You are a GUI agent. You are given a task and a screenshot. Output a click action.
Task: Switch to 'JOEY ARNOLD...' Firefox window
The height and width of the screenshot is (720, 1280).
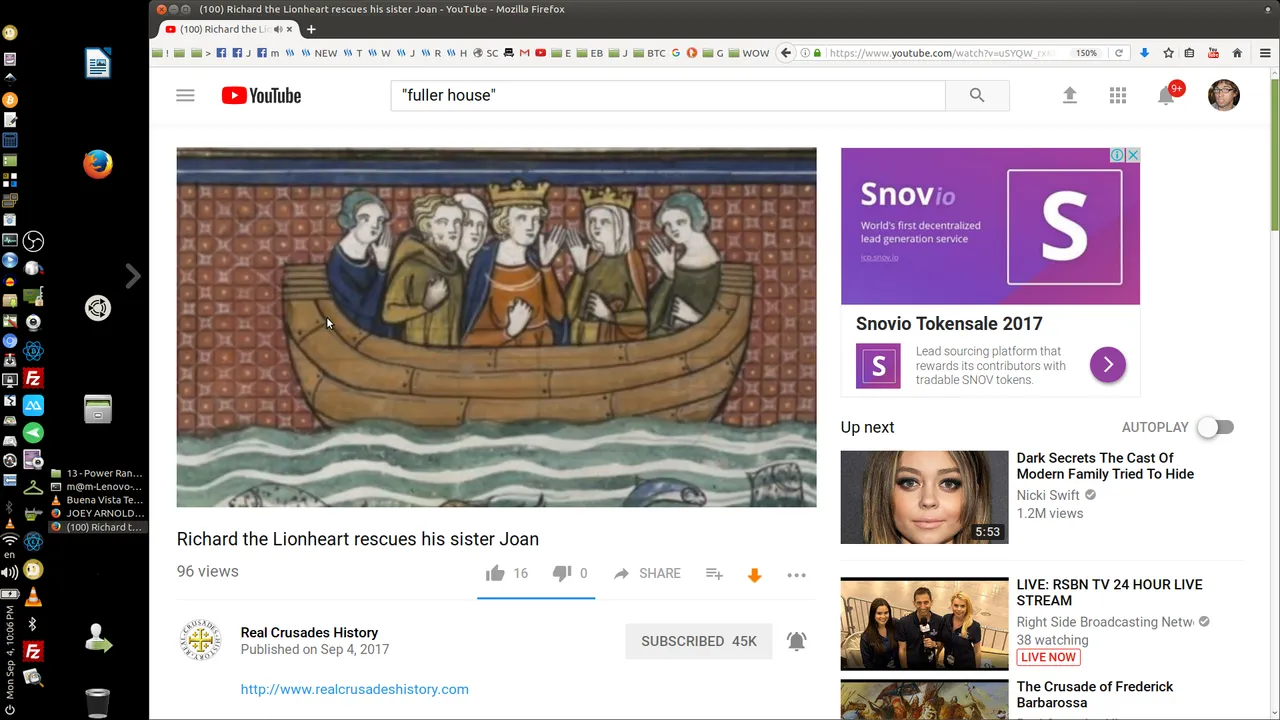pos(97,513)
